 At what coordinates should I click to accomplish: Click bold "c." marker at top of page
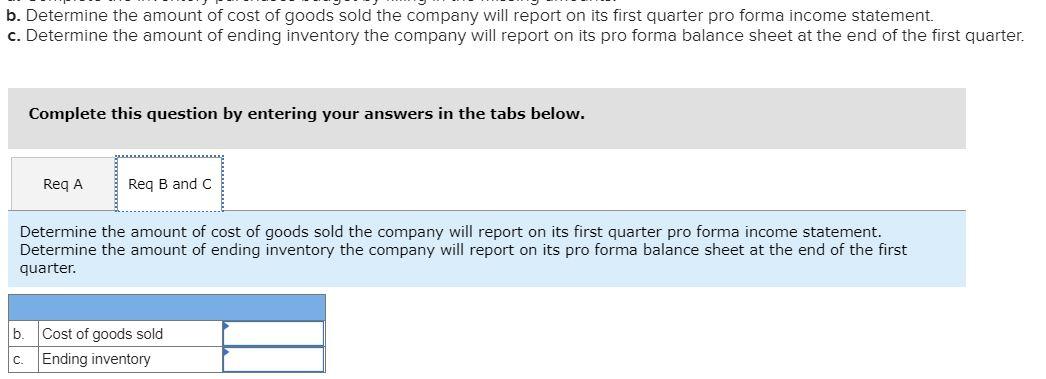pos(14,35)
